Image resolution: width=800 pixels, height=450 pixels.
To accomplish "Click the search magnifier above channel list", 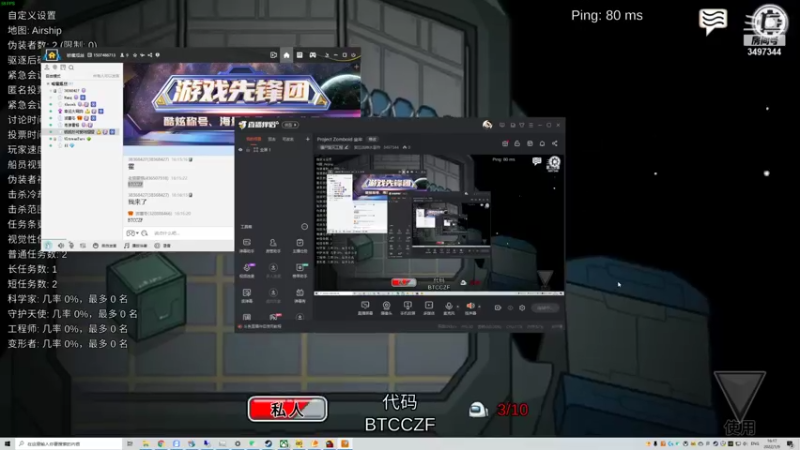I will 71,67.
